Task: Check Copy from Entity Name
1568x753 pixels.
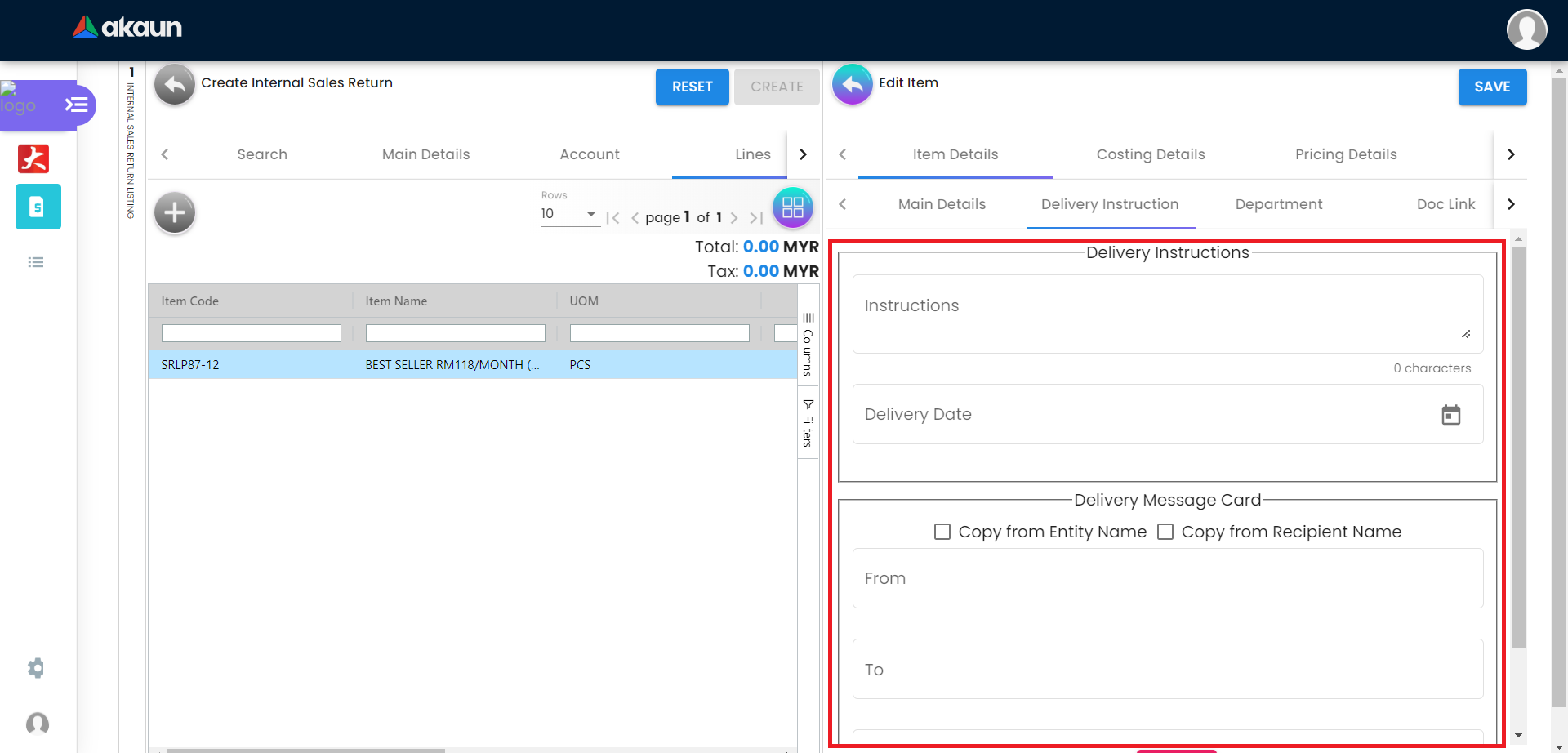Action: pos(942,532)
